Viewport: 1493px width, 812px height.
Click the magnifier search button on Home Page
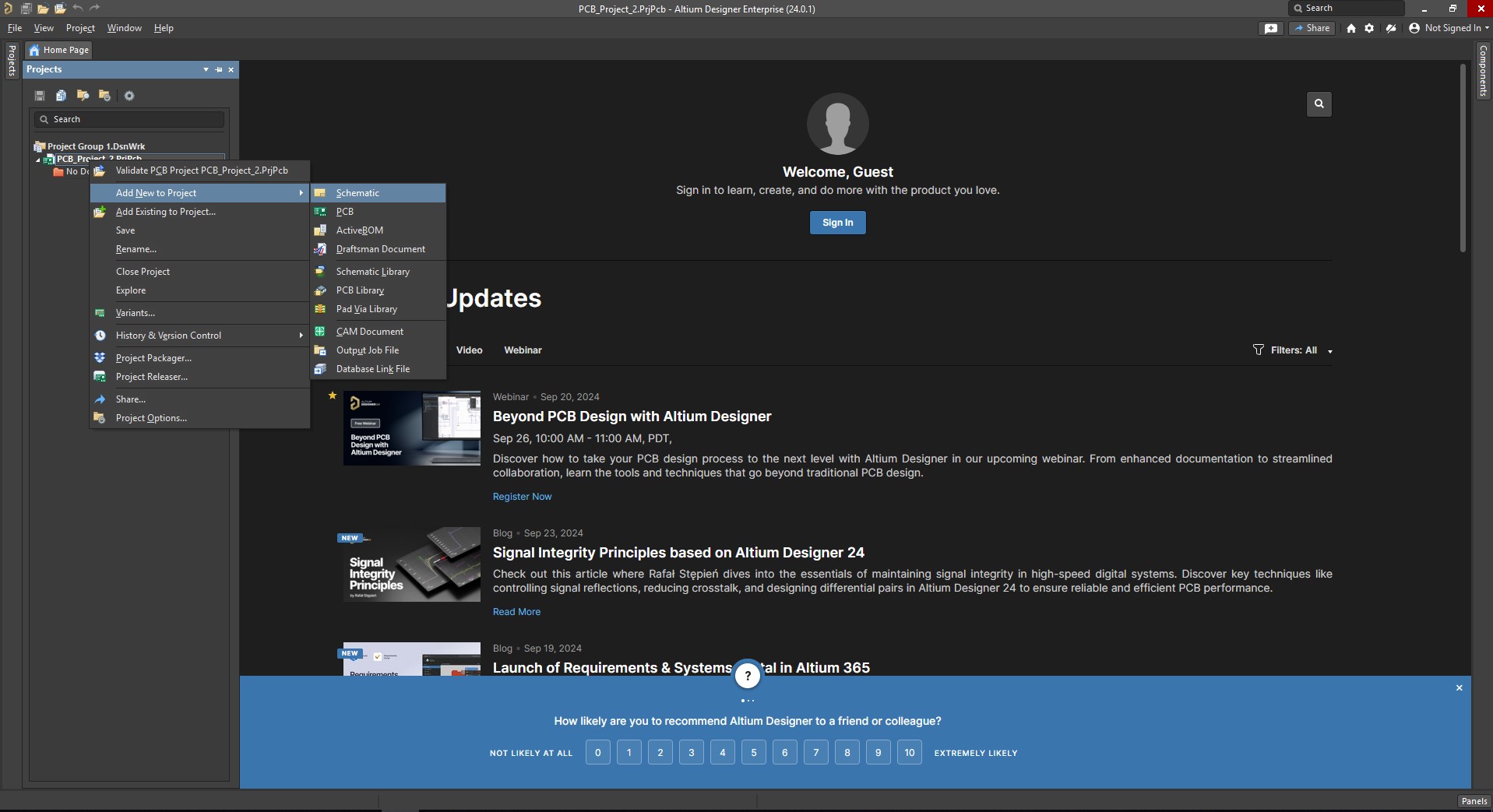pos(1319,104)
